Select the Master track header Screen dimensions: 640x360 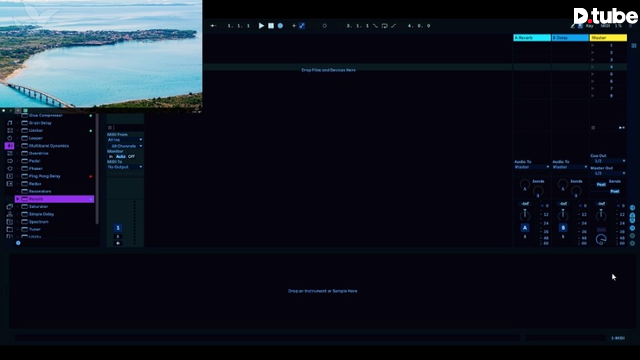[608, 38]
